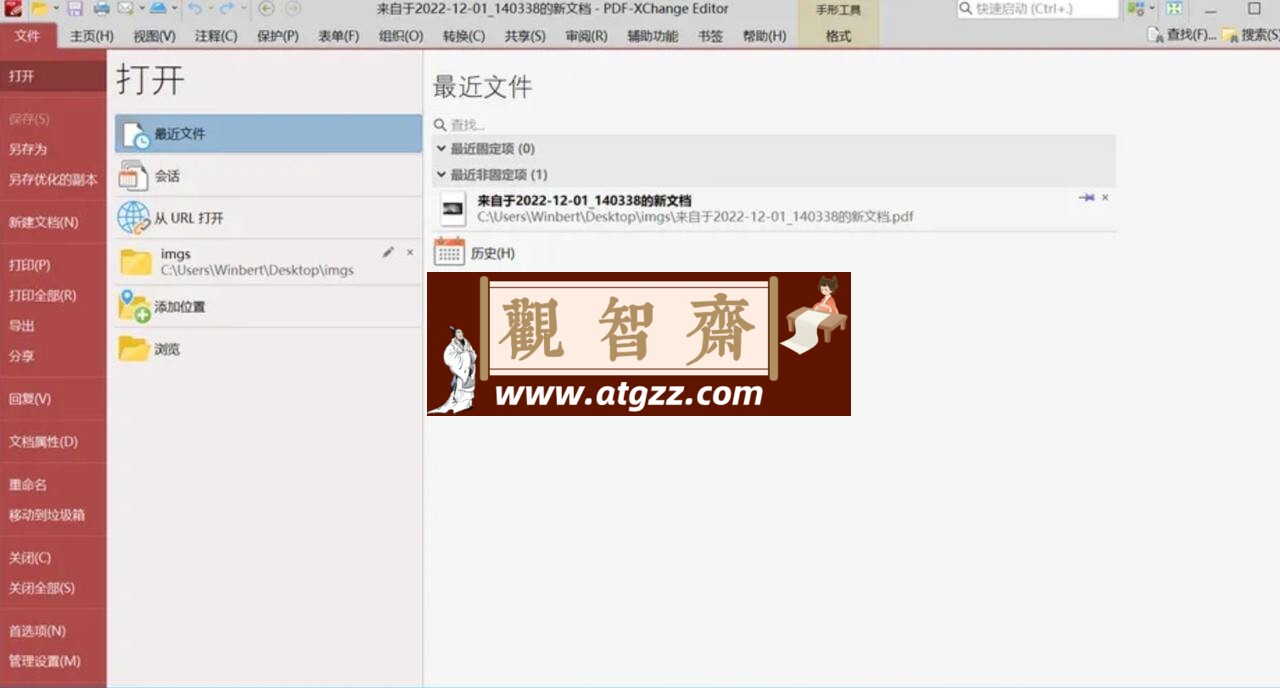
Task: Open the 视图(V) ribbon tab
Action: (154, 36)
